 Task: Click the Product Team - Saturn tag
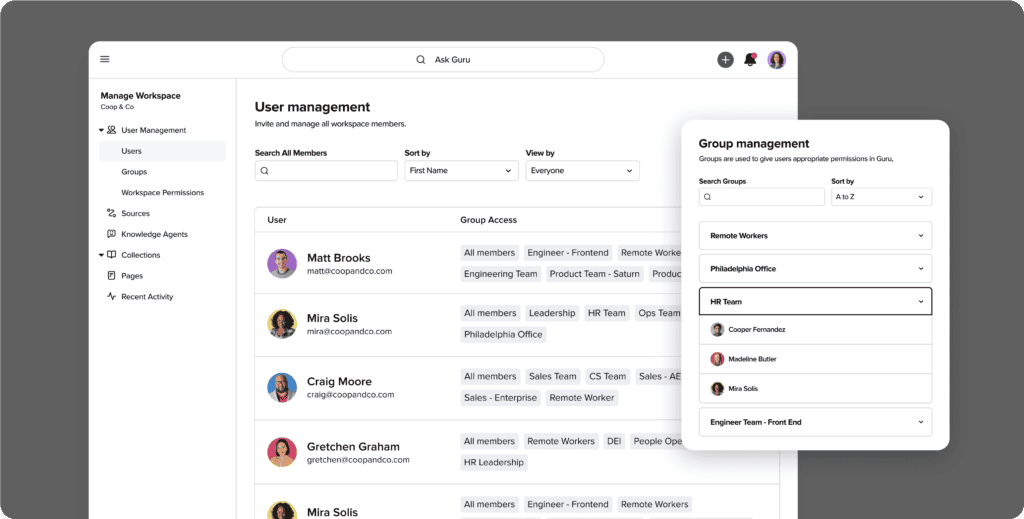(594, 274)
